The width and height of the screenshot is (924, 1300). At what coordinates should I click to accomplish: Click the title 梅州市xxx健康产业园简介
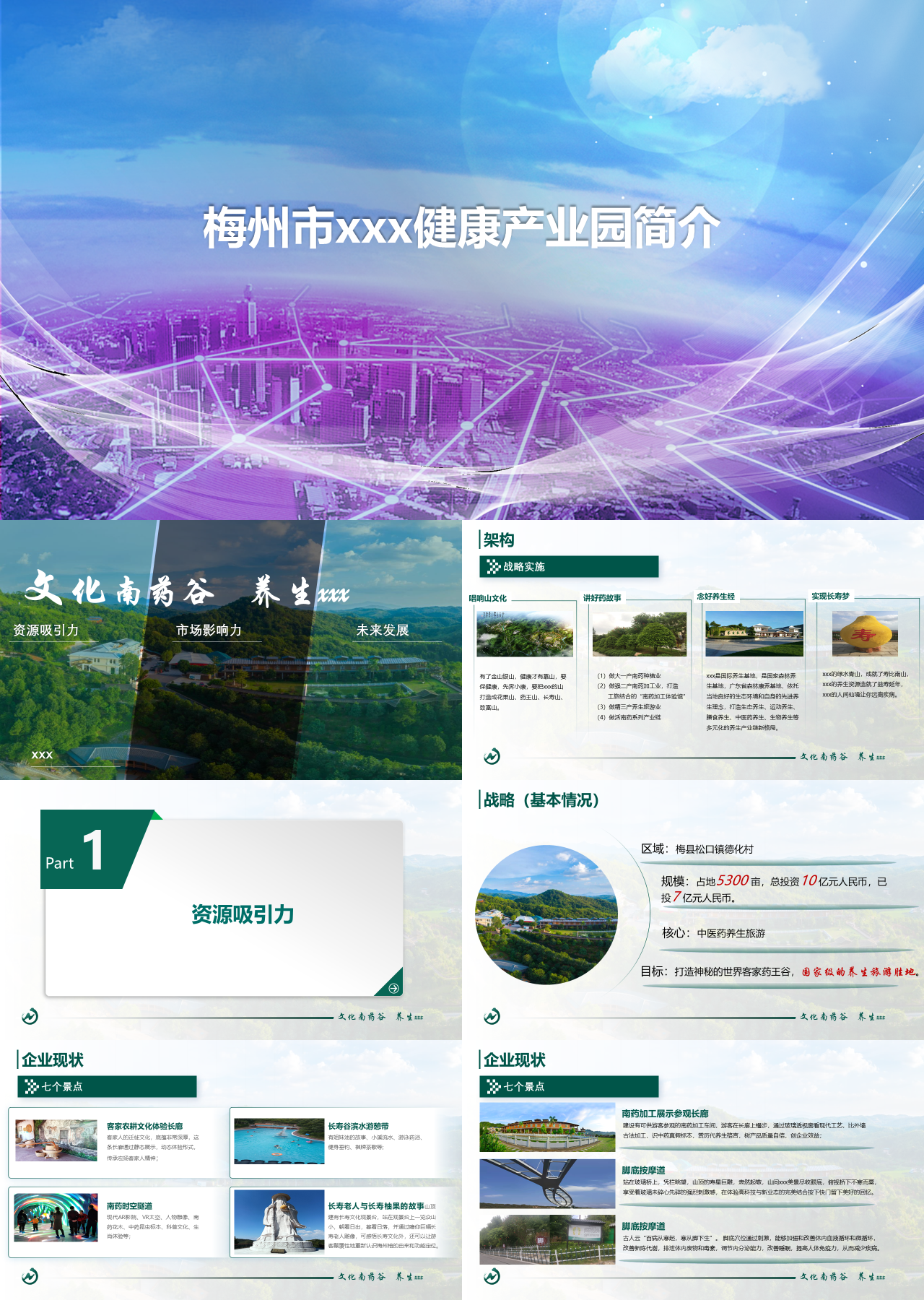click(x=462, y=228)
